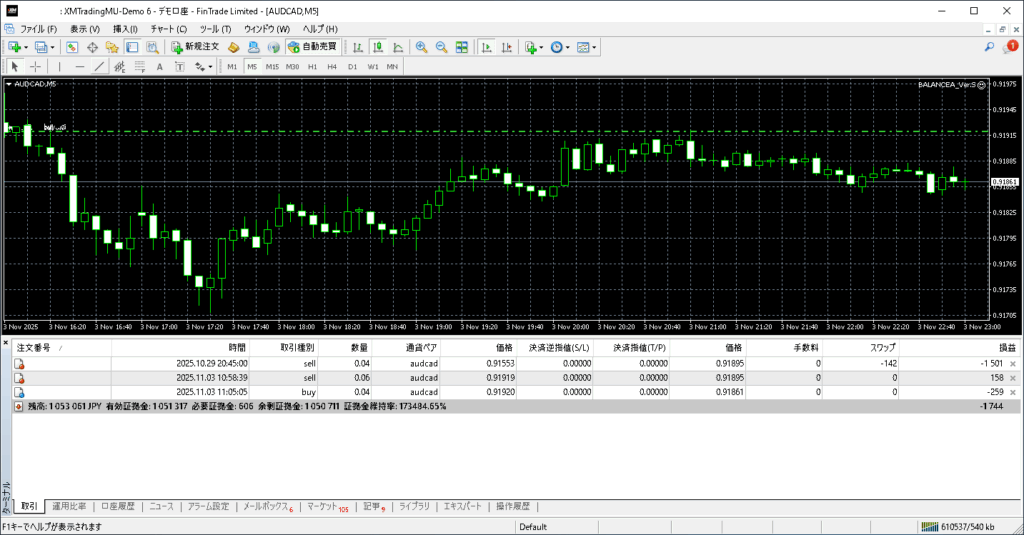
Task: Click the zoom in magnifier icon
Action: pos(422,47)
